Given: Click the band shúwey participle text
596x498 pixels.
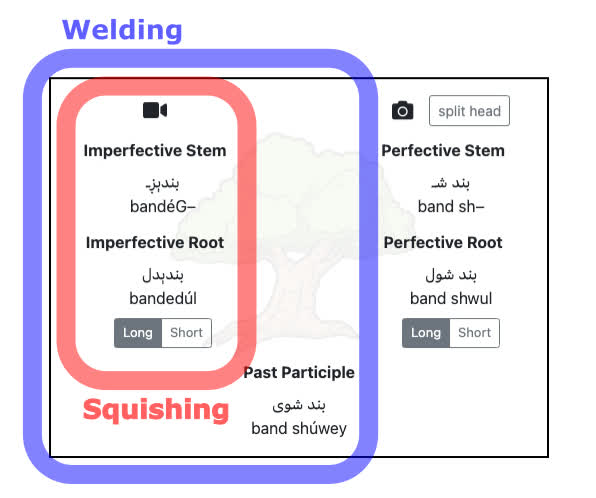Looking at the screenshot, I should point(299,428).
